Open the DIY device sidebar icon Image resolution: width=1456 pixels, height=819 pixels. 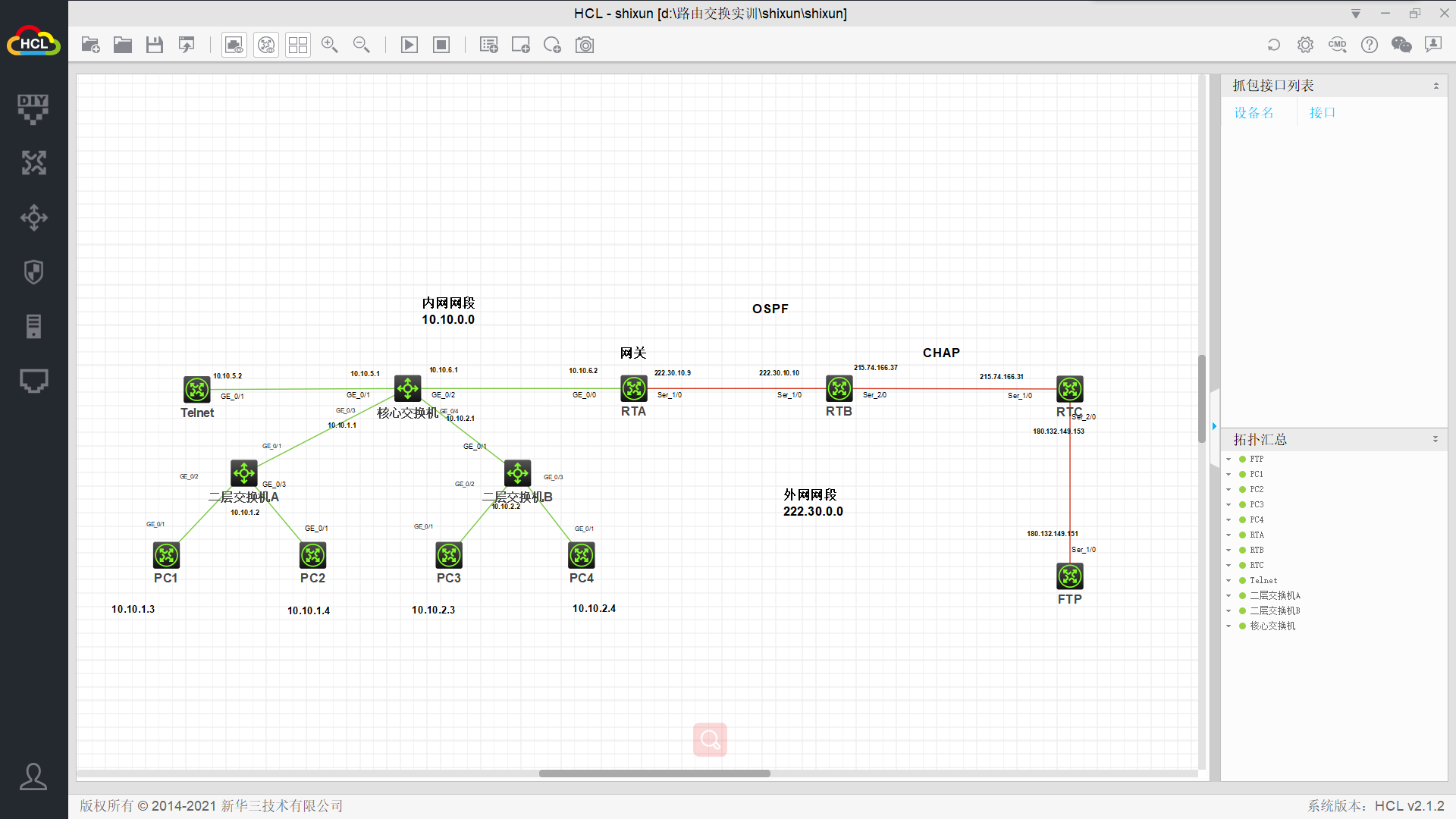point(33,108)
